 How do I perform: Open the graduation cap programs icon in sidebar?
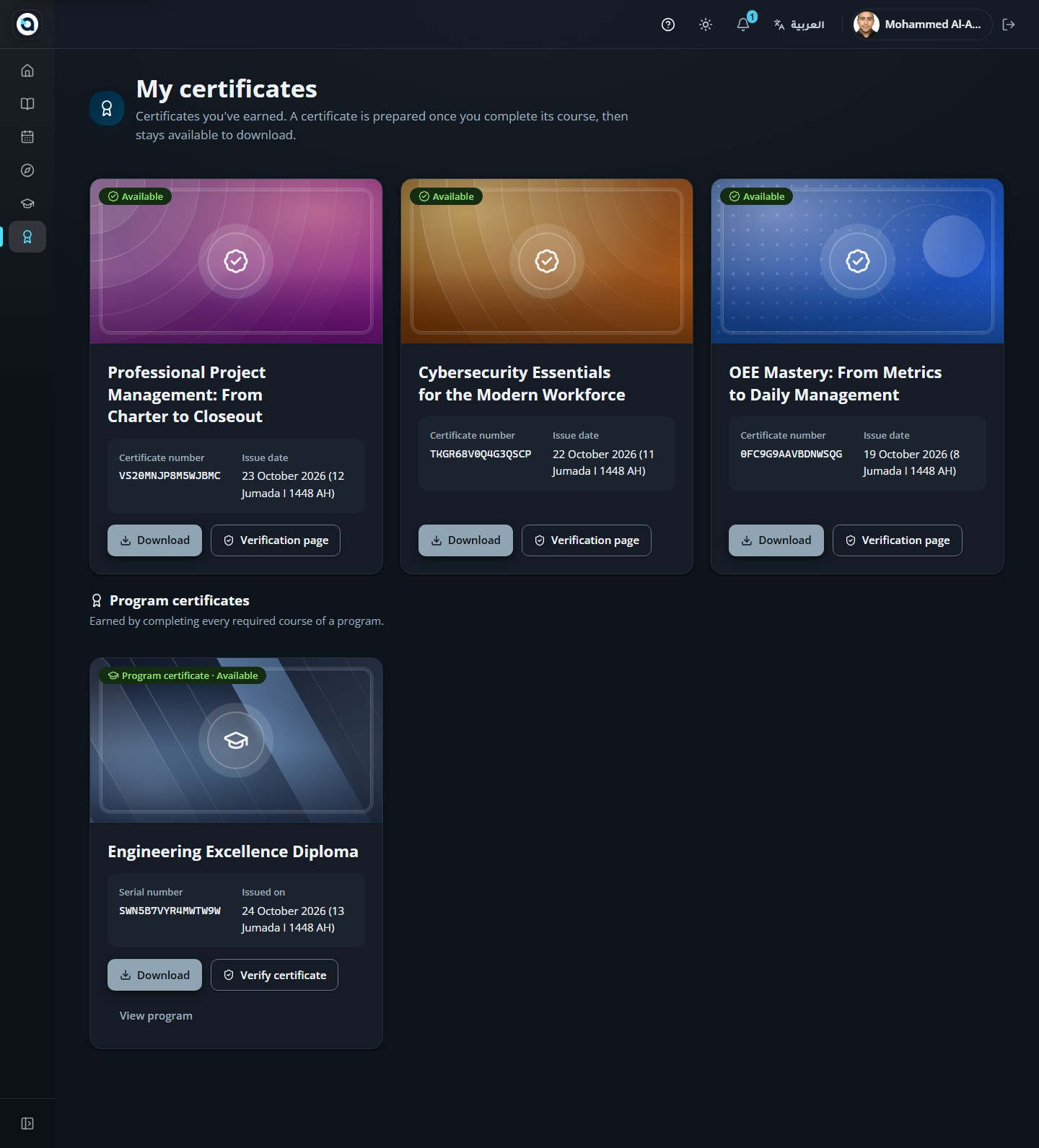click(x=27, y=203)
